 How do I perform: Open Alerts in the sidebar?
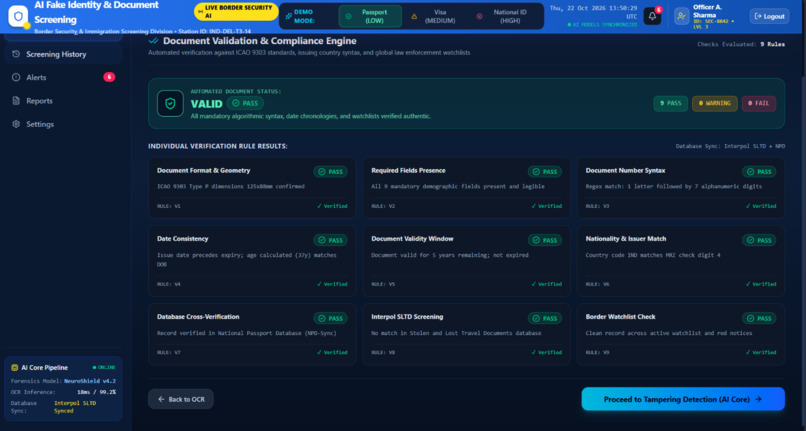pyautogui.click(x=63, y=77)
